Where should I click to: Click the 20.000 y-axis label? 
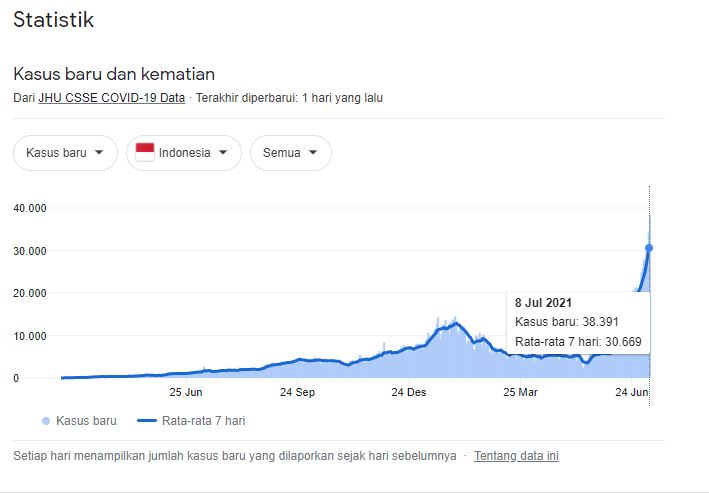pos(31,293)
